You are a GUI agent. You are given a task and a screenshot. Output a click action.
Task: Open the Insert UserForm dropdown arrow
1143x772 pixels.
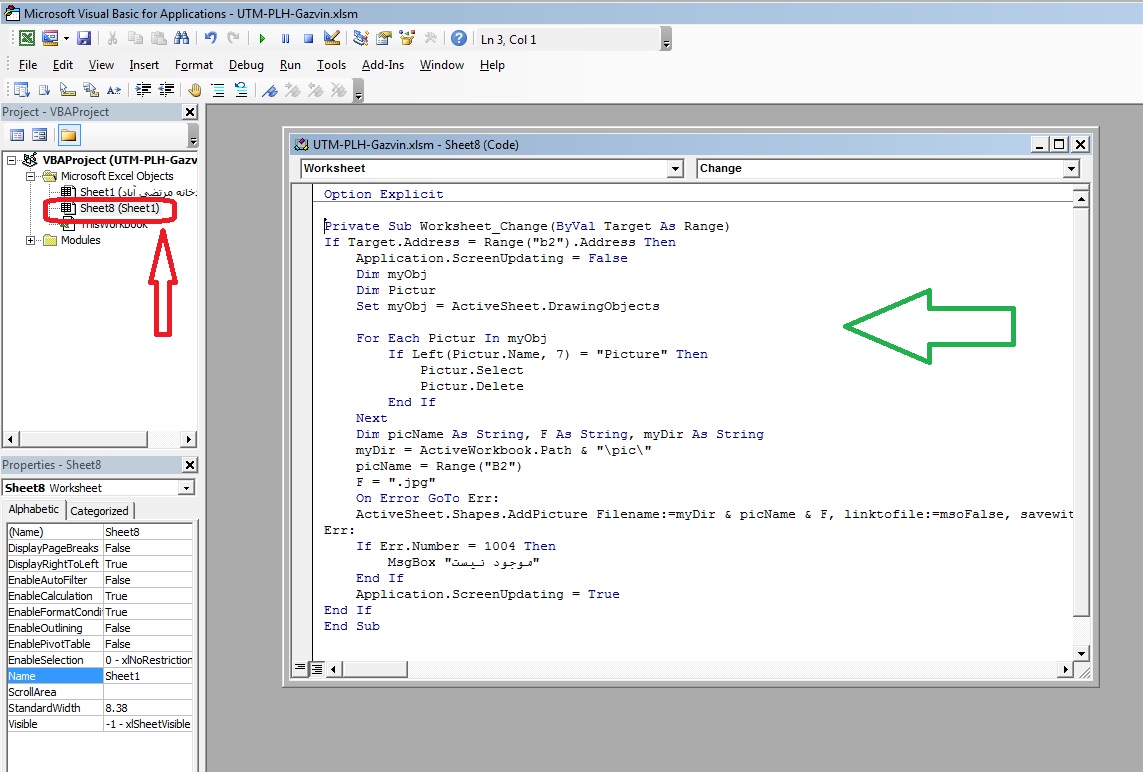point(66,39)
